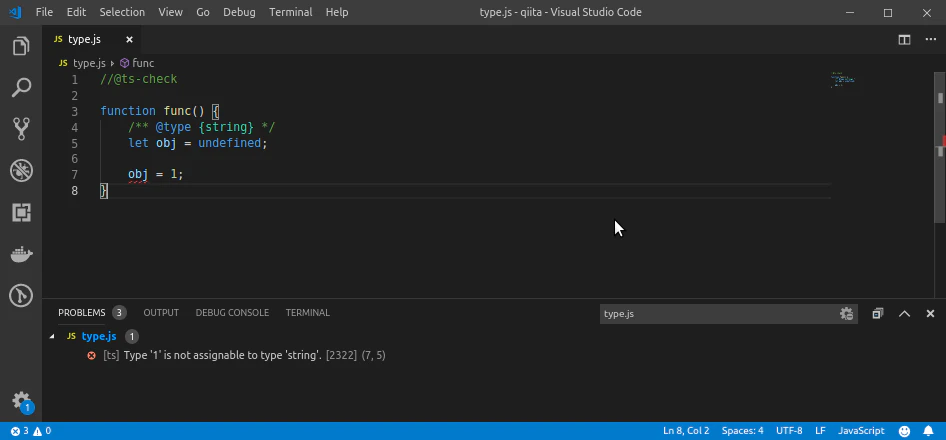Image resolution: width=946 pixels, height=440 pixels.
Task: Open the feedback smiley in status bar
Action: pyautogui.click(x=904, y=431)
